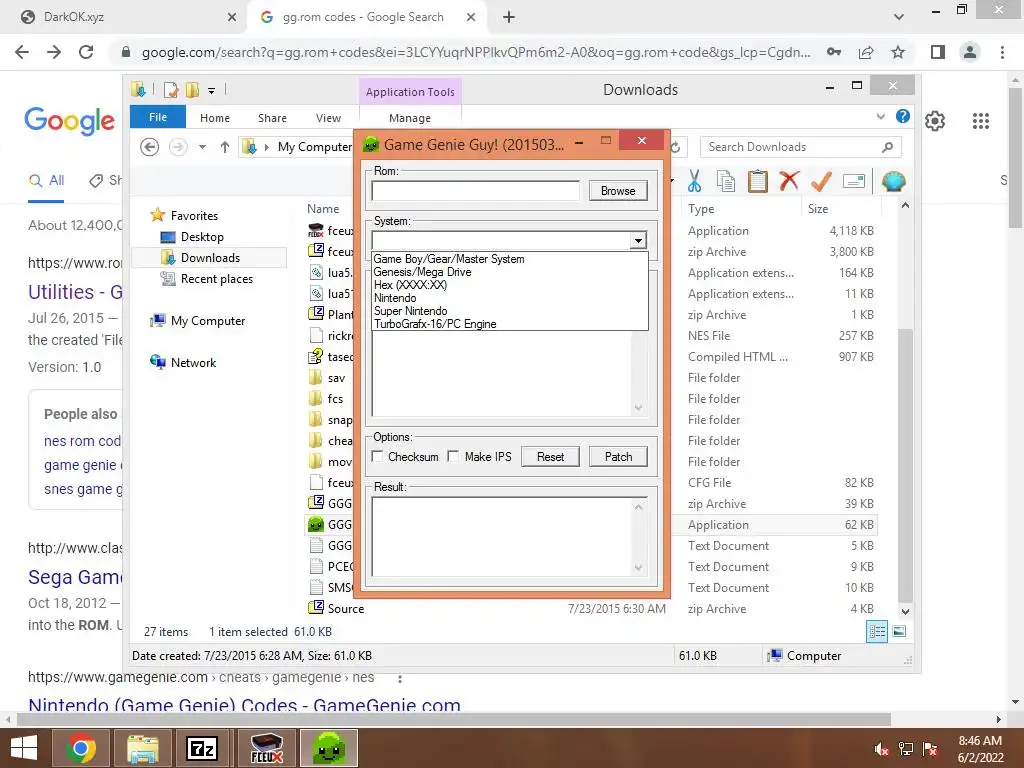Click the Explorer help question mark icon
Image resolution: width=1024 pixels, height=768 pixels.
(x=903, y=116)
